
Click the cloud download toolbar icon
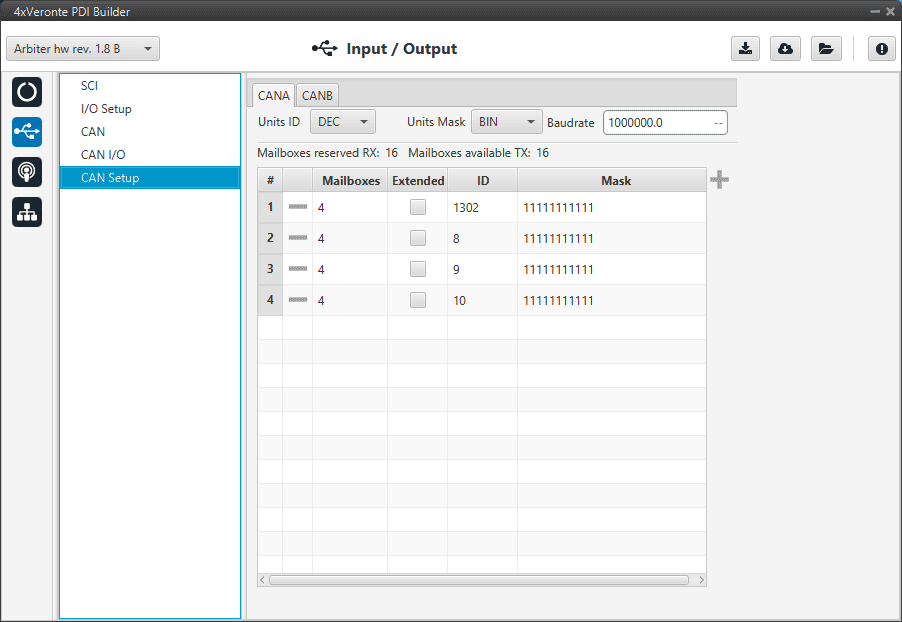pos(785,49)
